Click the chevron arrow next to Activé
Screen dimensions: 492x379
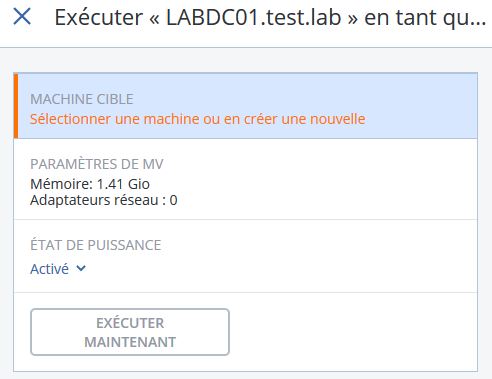81,268
